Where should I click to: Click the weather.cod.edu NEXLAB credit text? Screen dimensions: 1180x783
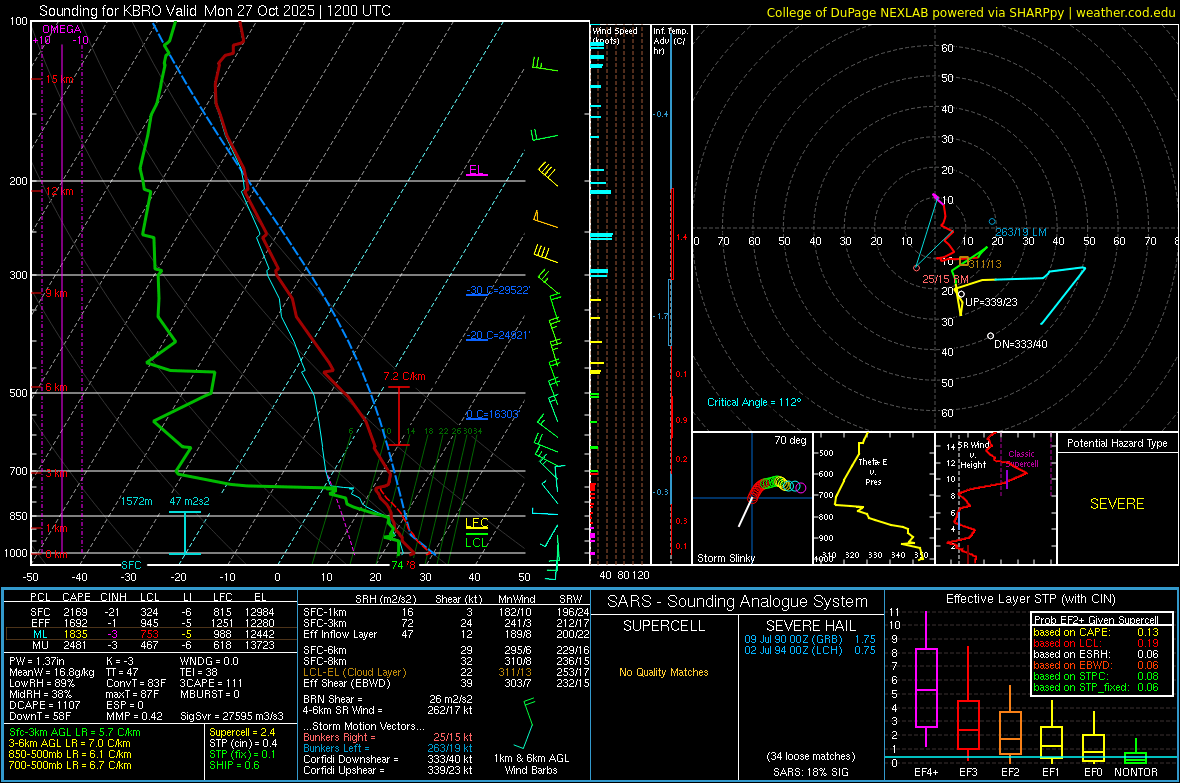pyautogui.click(x=971, y=12)
